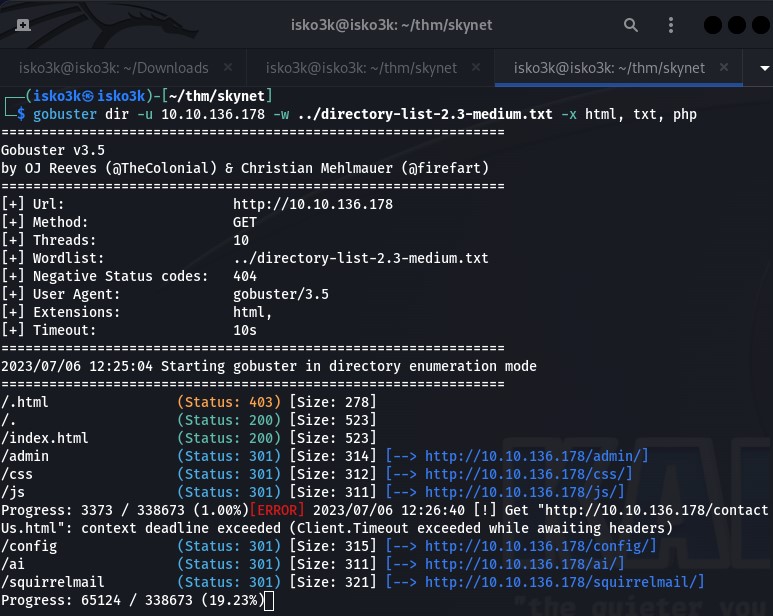
Task: Click the search magnifier icon in the title bar
Action: click(631, 25)
